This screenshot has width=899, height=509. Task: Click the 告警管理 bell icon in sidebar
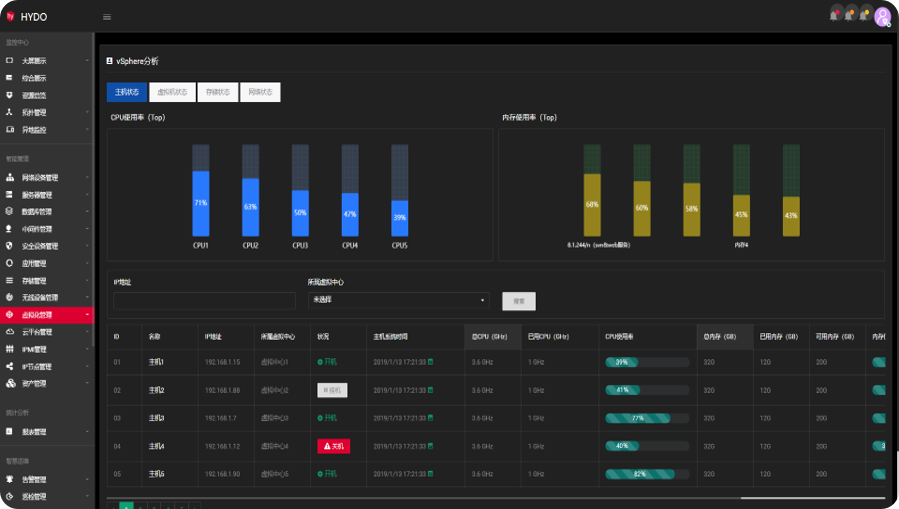(x=10, y=479)
